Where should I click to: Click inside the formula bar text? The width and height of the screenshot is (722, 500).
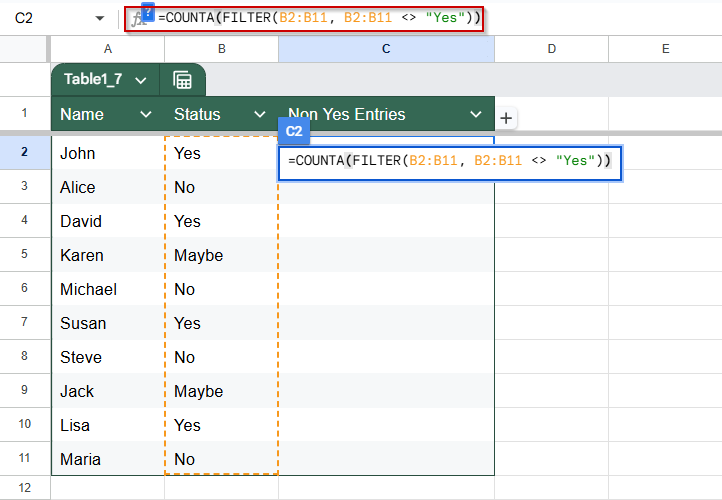point(319,18)
